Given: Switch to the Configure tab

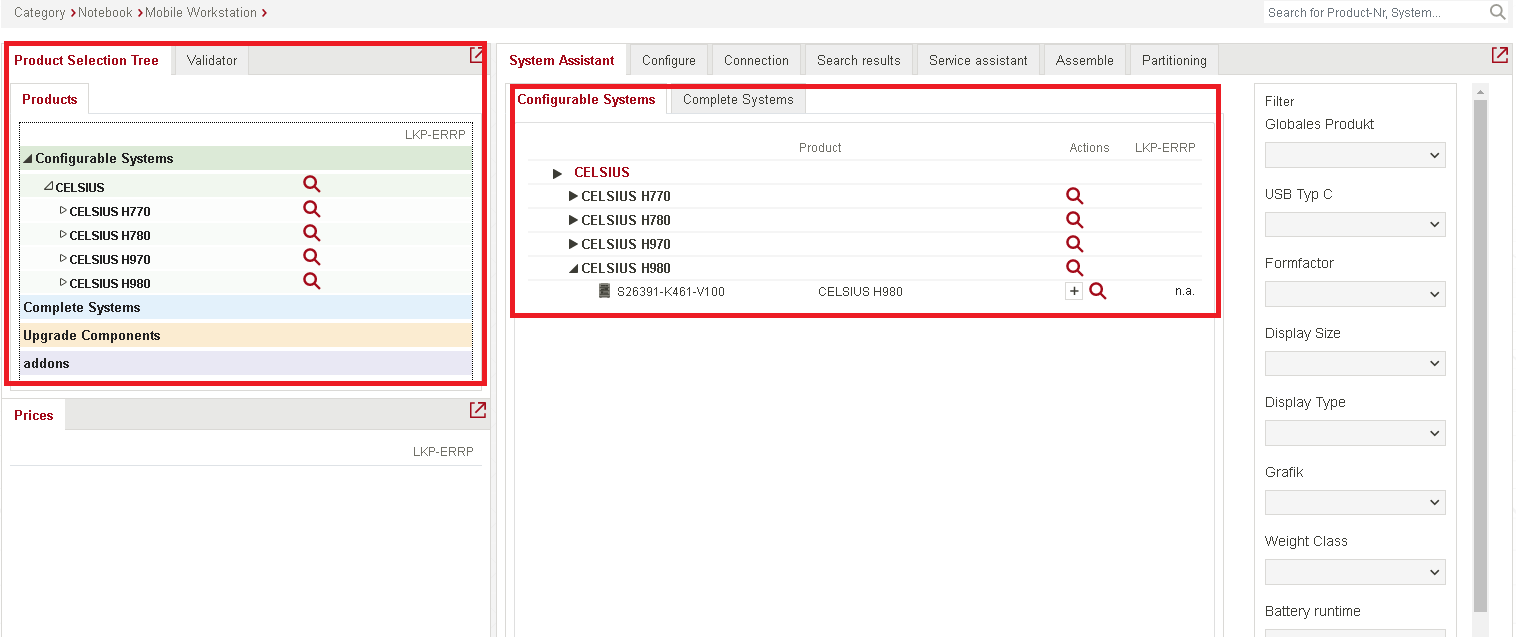Looking at the screenshot, I should (669, 60).
